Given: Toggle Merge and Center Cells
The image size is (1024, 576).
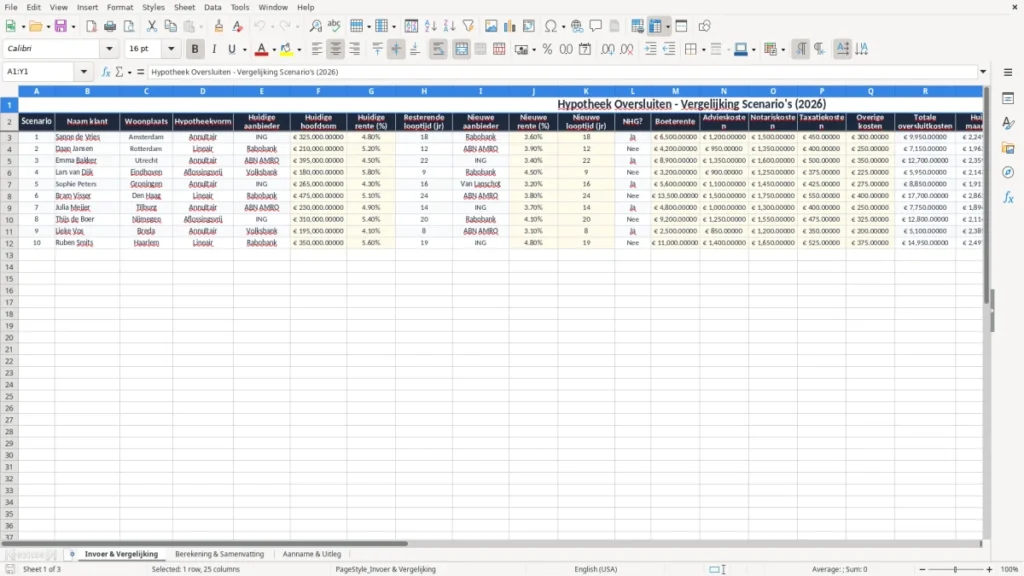Looking at the screenshot, I should 461,49.
